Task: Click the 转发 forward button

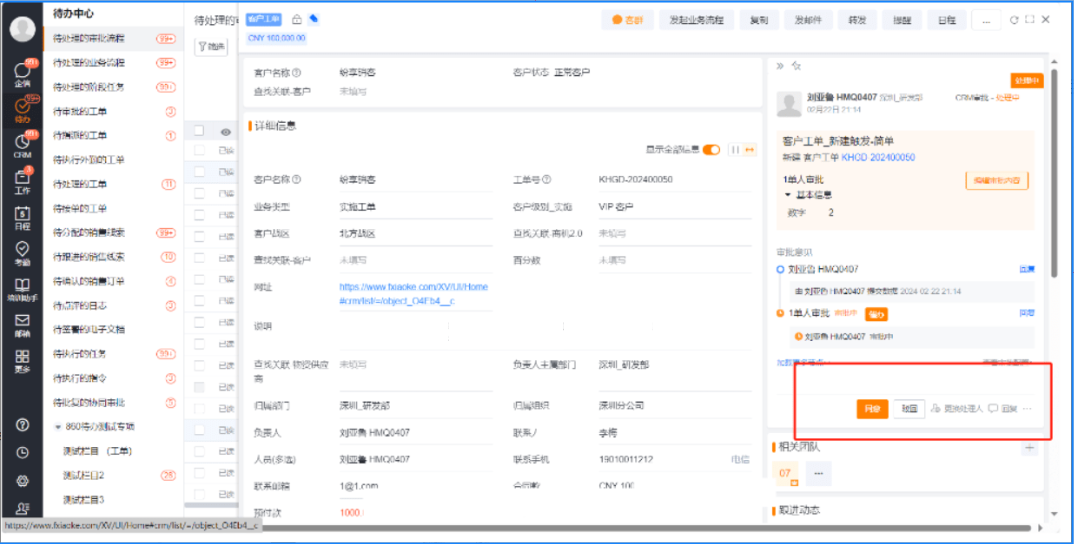Action: [x=858, y=21]
